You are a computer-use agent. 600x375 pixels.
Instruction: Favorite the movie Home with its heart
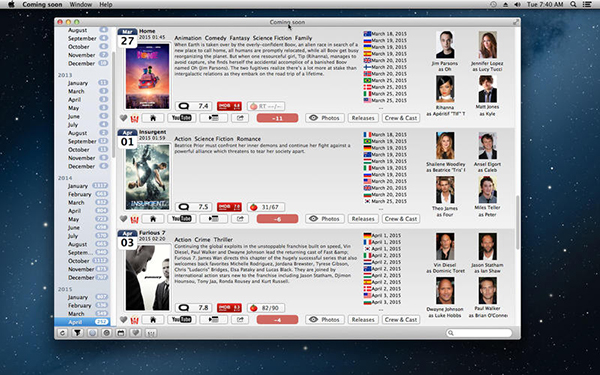123,118
